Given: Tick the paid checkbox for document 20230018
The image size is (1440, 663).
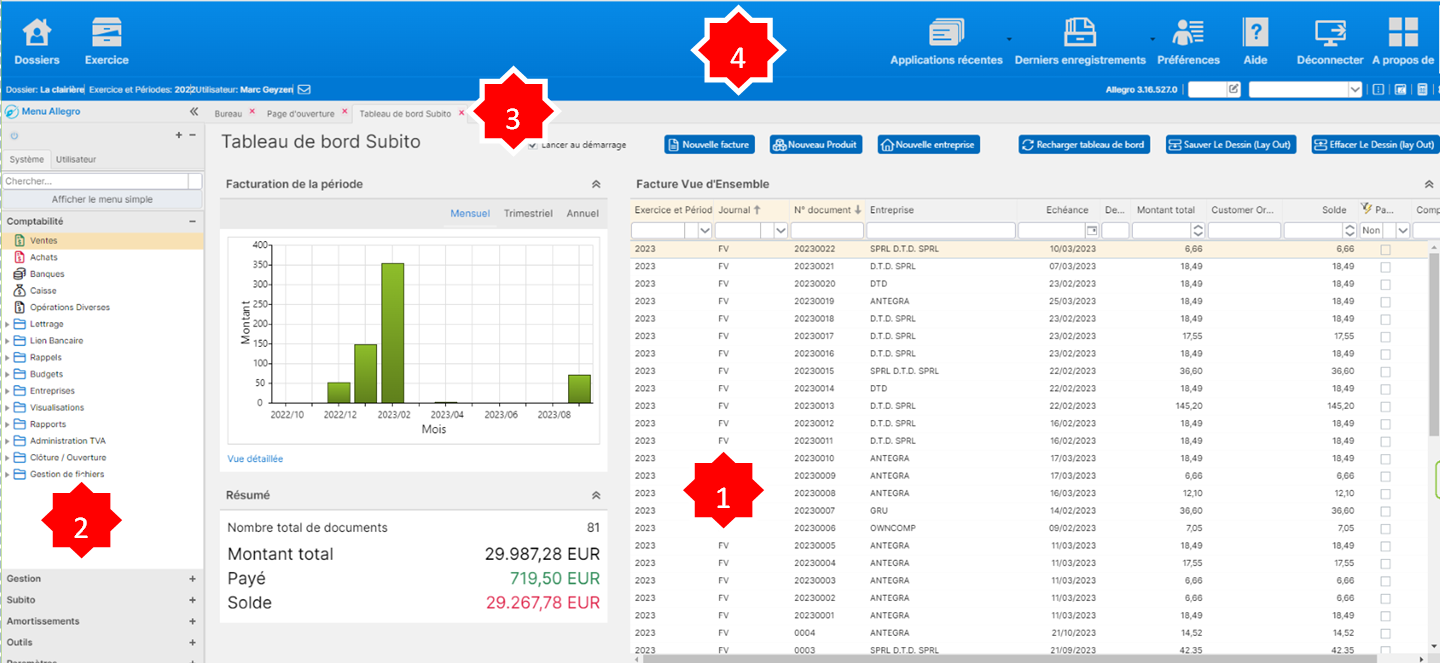Looking at the screenshot, I should pyautogui.click(x=1385, y=319).
